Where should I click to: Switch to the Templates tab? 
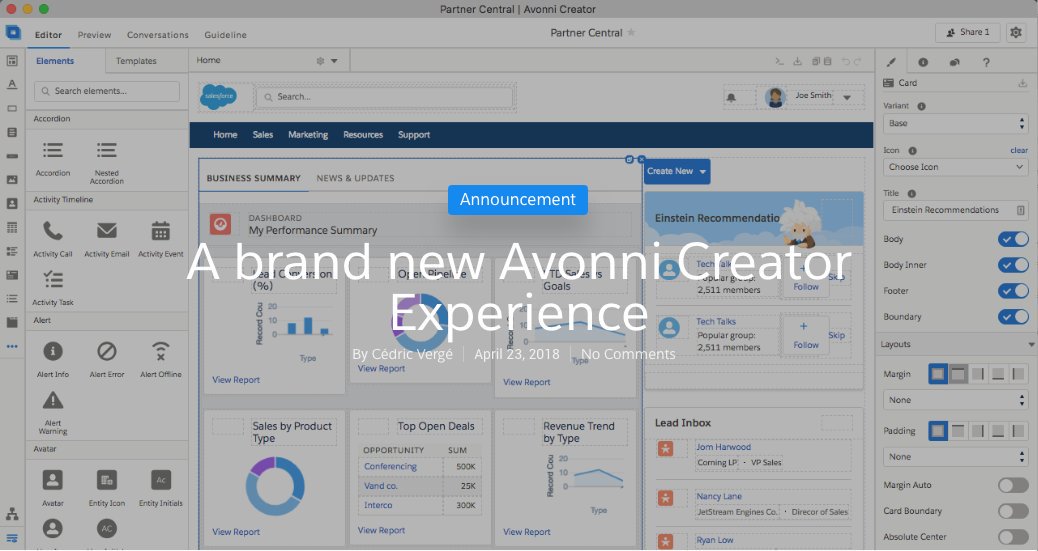(136, 61)
